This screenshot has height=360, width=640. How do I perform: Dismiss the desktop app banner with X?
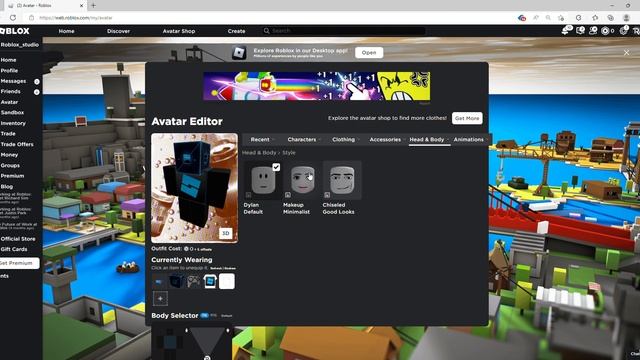[627, 53]
